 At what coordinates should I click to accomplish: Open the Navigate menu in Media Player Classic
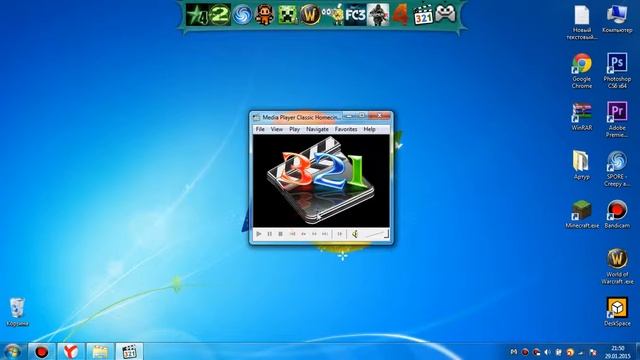pyautogui.click(x=317, y=129)
